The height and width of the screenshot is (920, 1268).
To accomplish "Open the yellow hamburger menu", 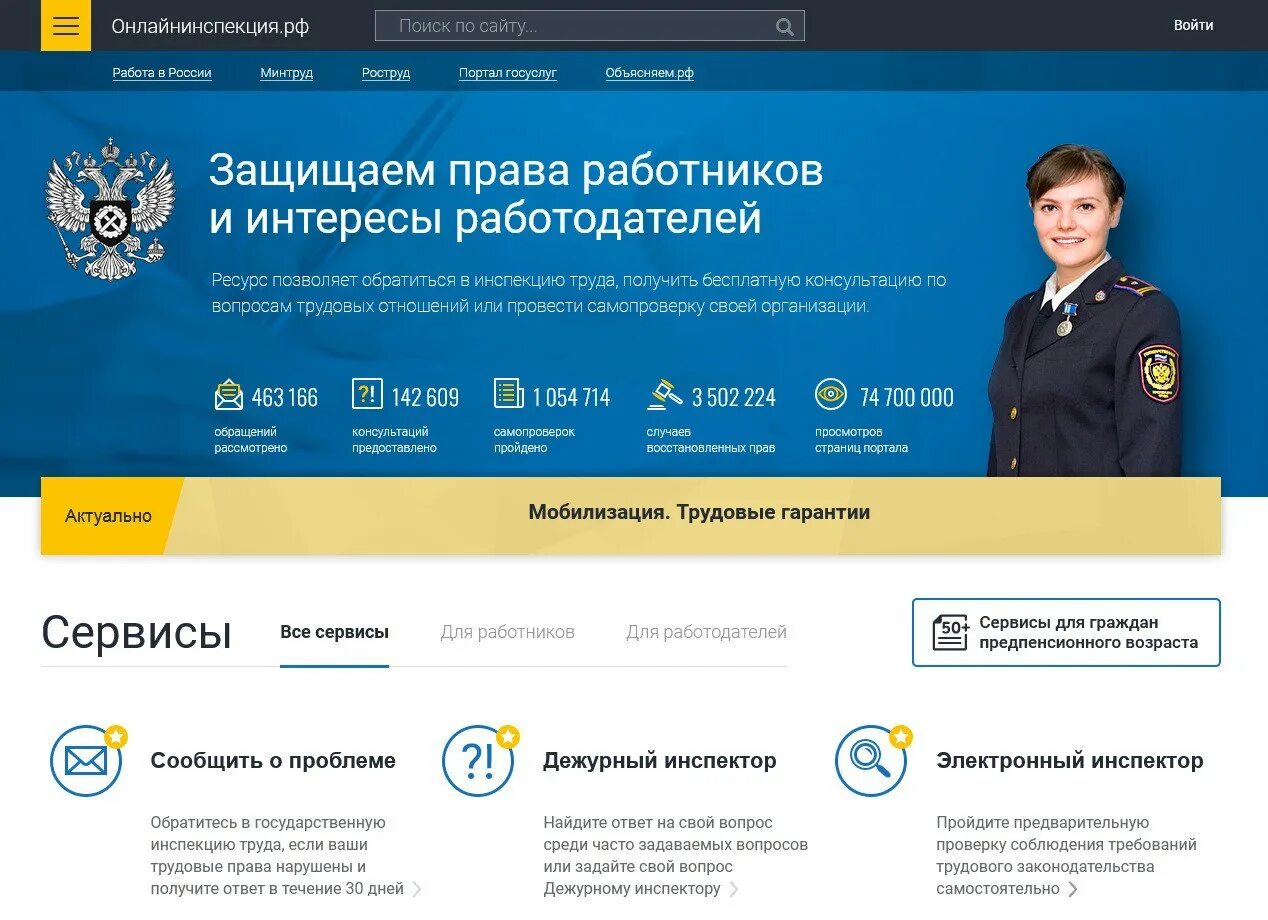I will pyautogui.click(x=66, y=26).
